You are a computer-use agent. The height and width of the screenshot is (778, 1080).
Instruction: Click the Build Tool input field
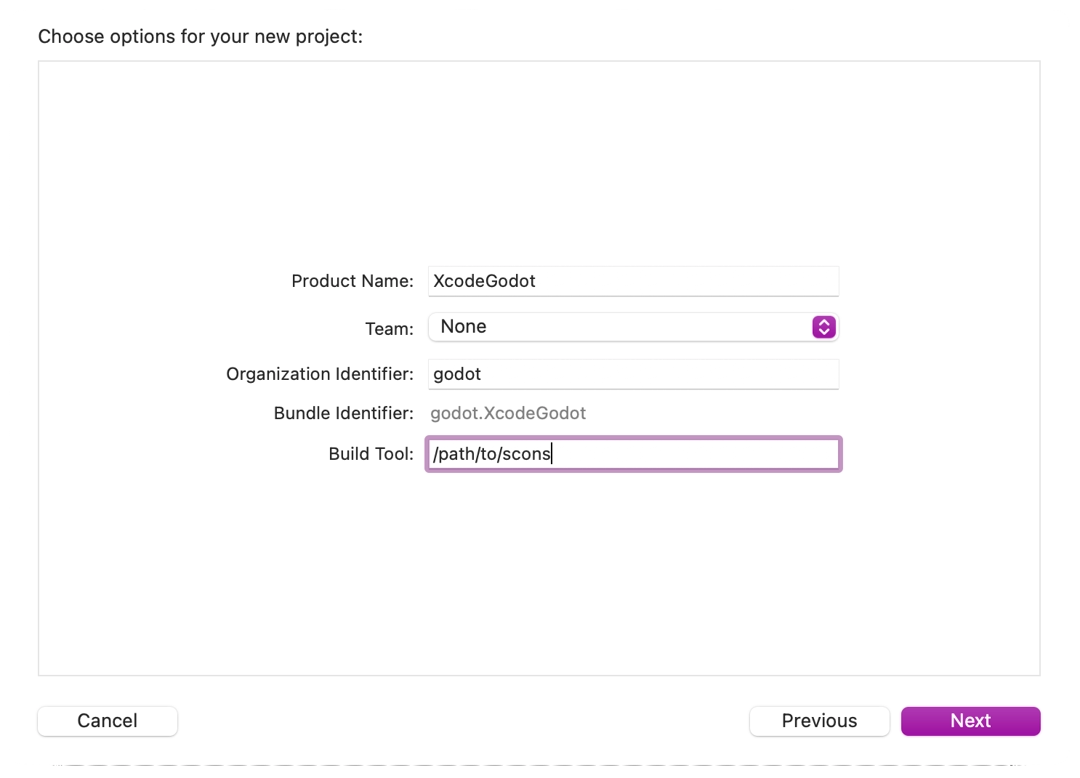[632, 453]
